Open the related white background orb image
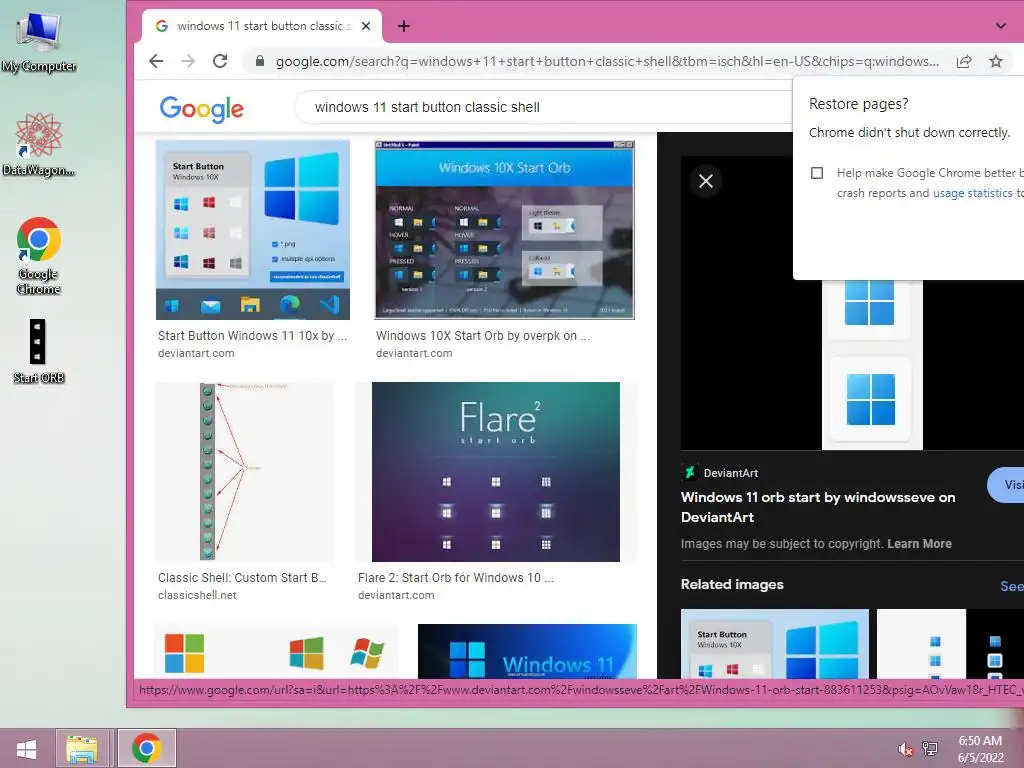 (x=921, y=644)
